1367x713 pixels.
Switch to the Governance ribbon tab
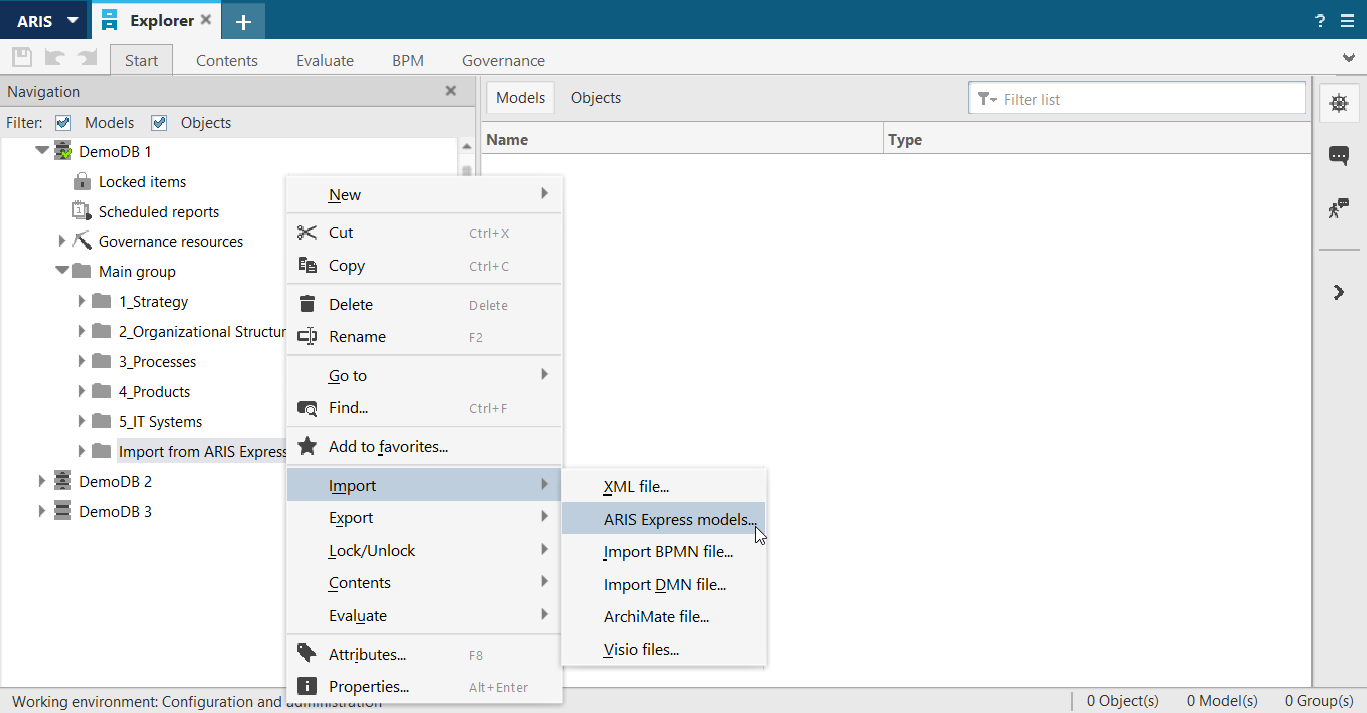503,60
